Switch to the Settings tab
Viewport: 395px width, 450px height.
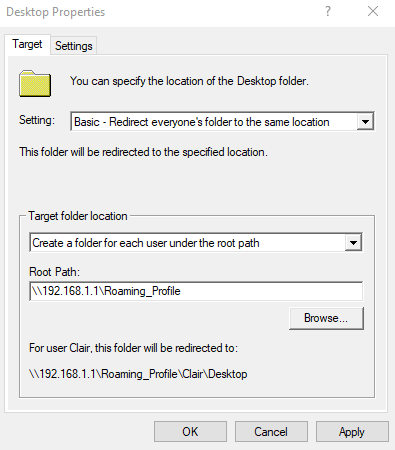point(74,46)
